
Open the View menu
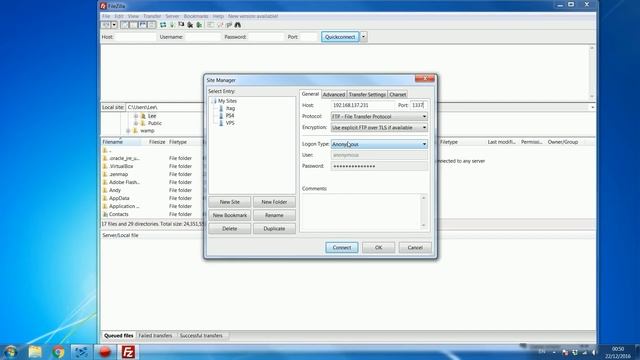coord(133,16)
